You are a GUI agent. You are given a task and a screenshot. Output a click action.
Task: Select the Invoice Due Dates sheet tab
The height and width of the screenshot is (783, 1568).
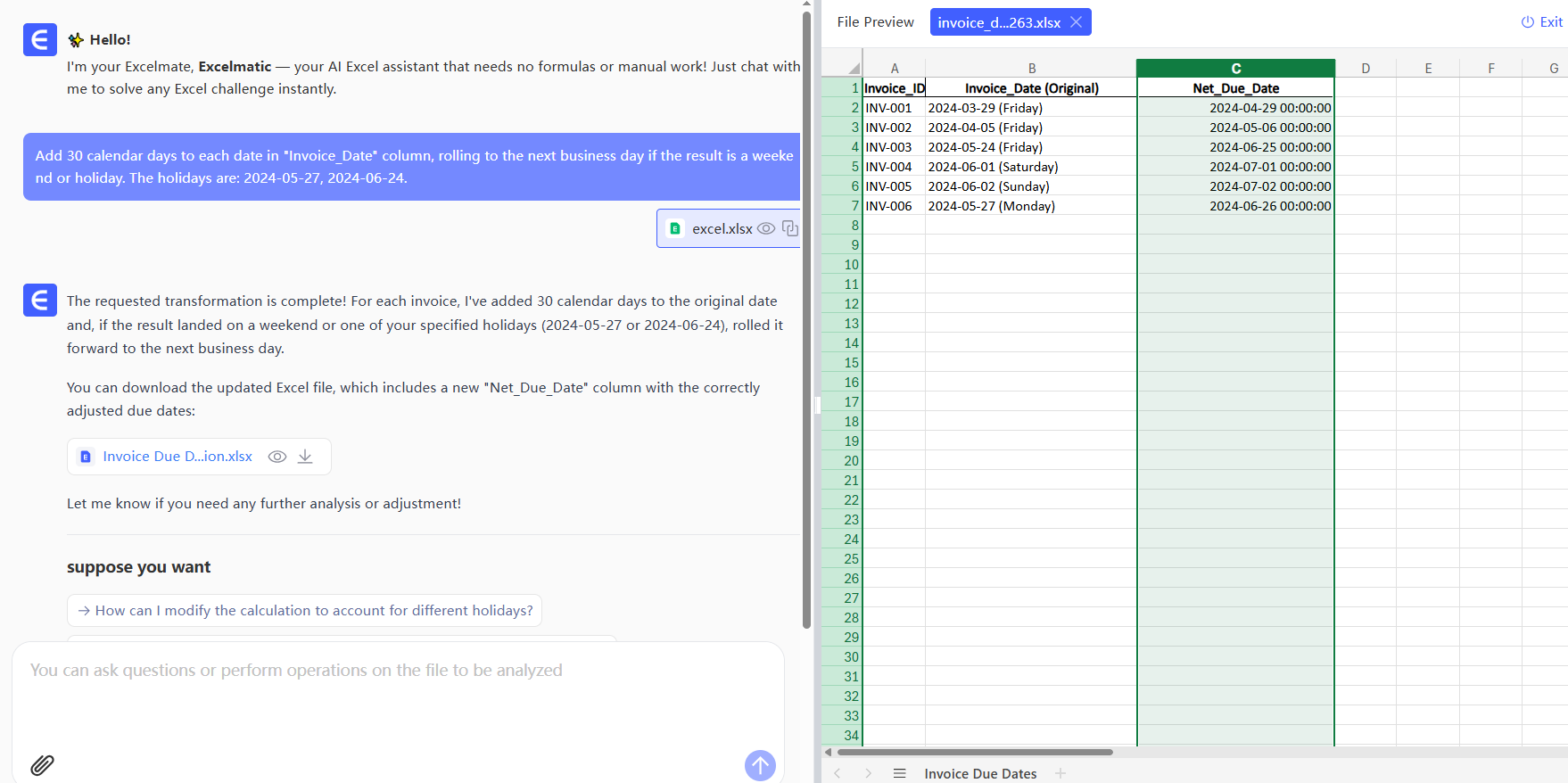tap(980, 773)
